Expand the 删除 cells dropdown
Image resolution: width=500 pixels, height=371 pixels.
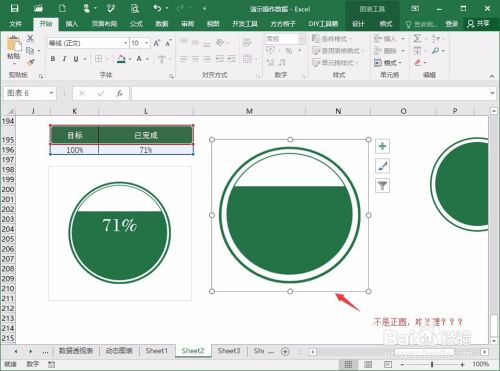tap(403, 51)
